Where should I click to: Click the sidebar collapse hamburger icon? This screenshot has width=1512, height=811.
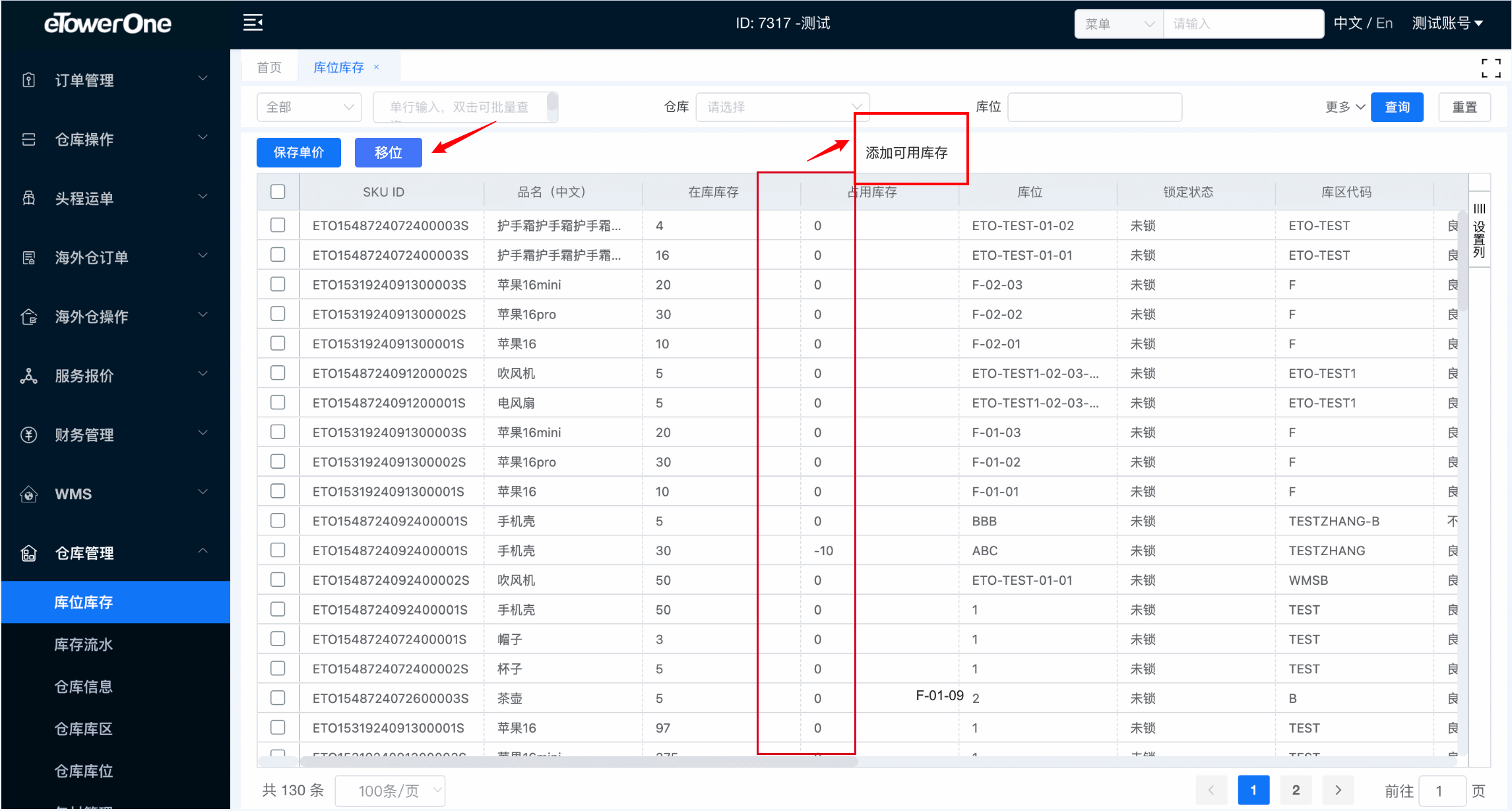click(253, 23)
